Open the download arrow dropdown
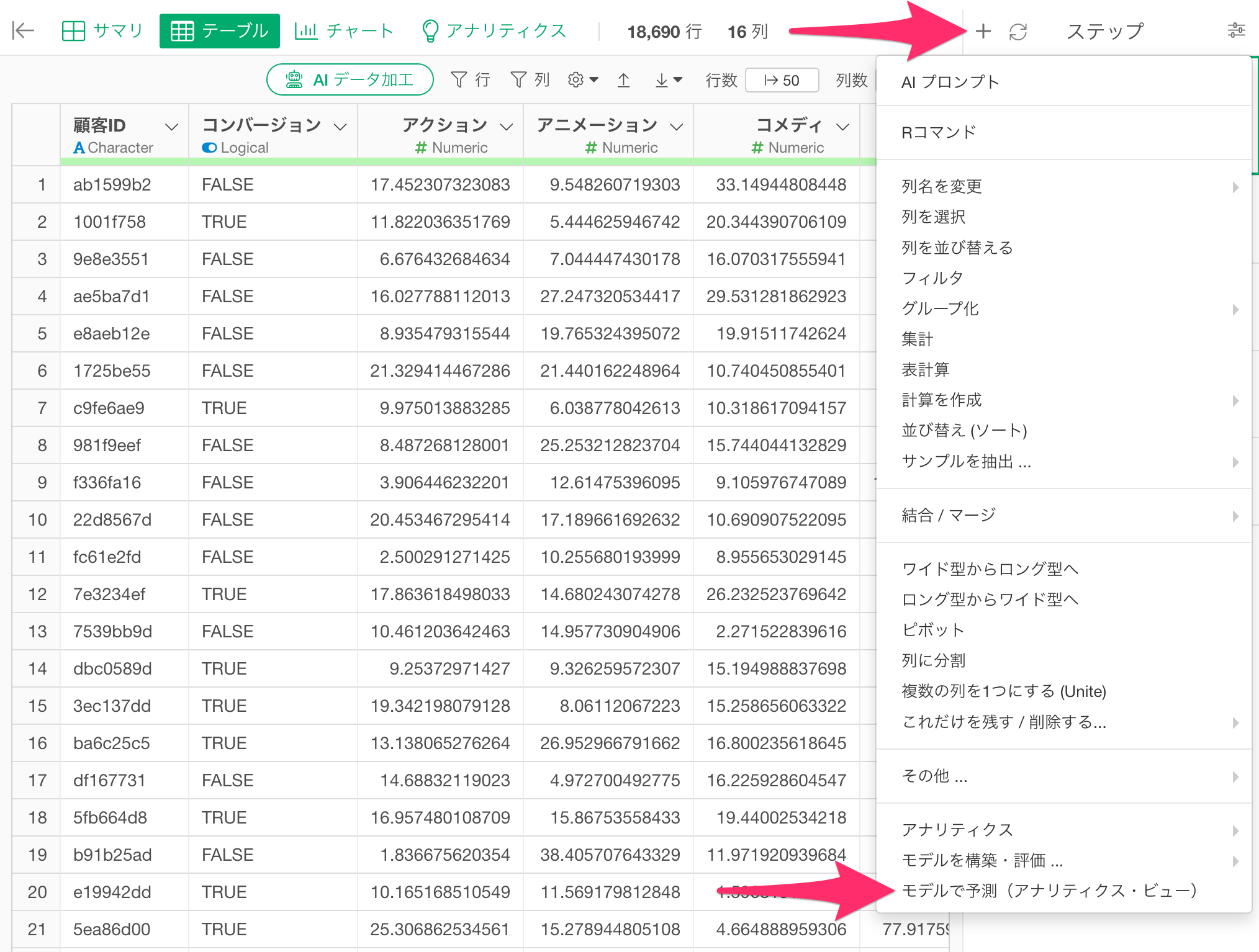1259x952 pixels. (669, 80)
